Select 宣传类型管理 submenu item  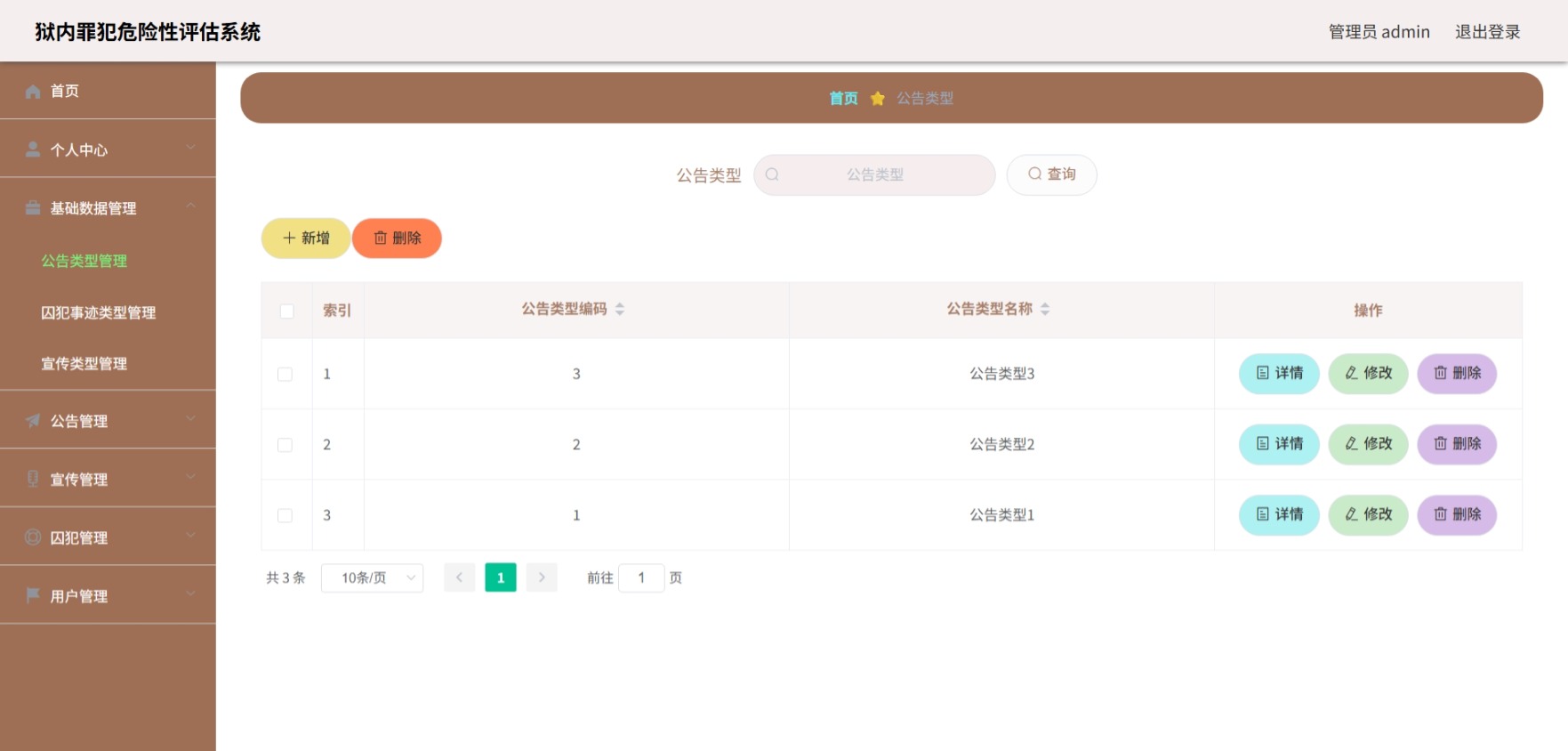tap(84, 363)
